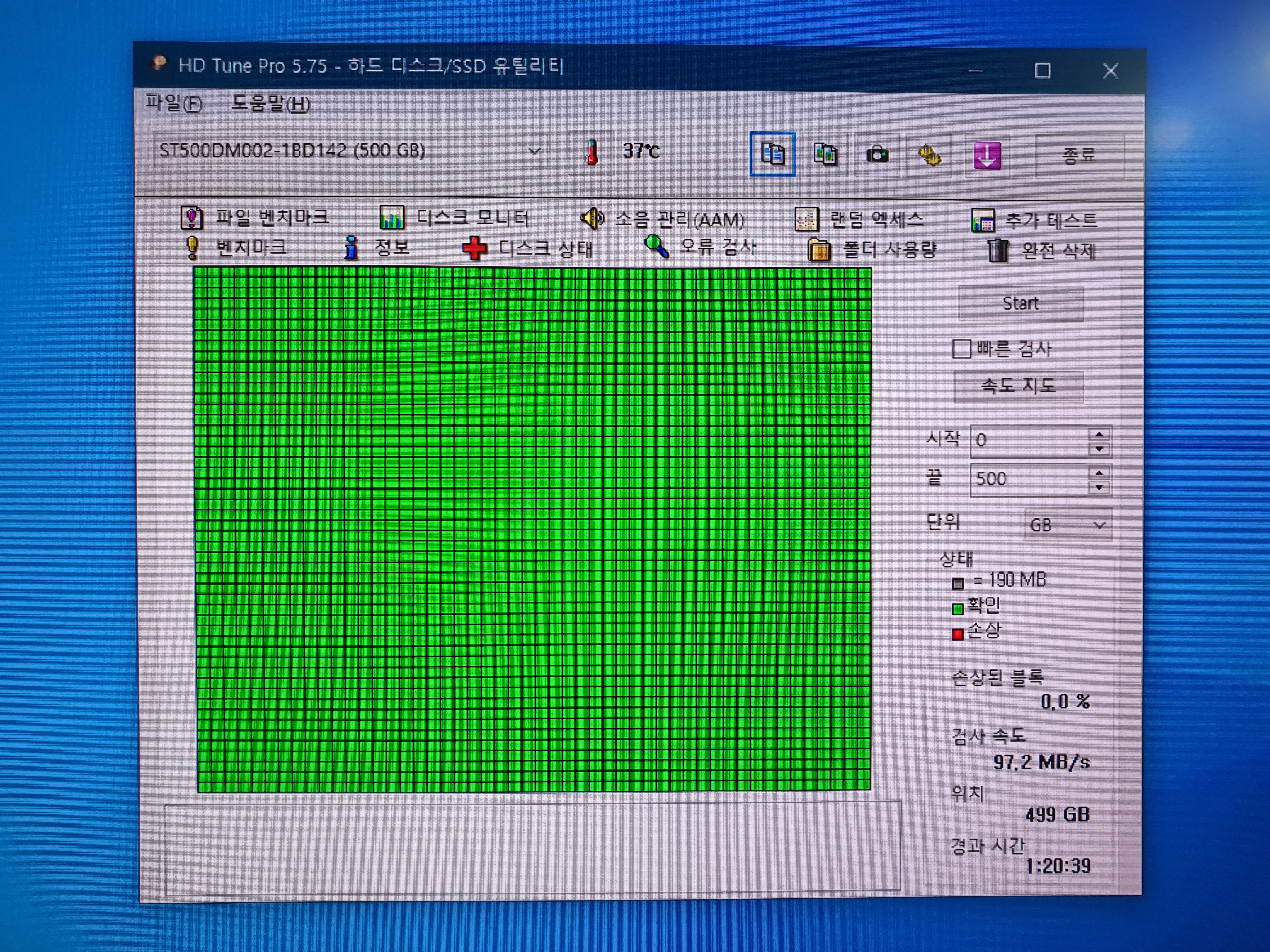The height and width of the screenshot is (952, 1270).
Task: Click the 끝 value input field
Action: (x=1029, y=480)
